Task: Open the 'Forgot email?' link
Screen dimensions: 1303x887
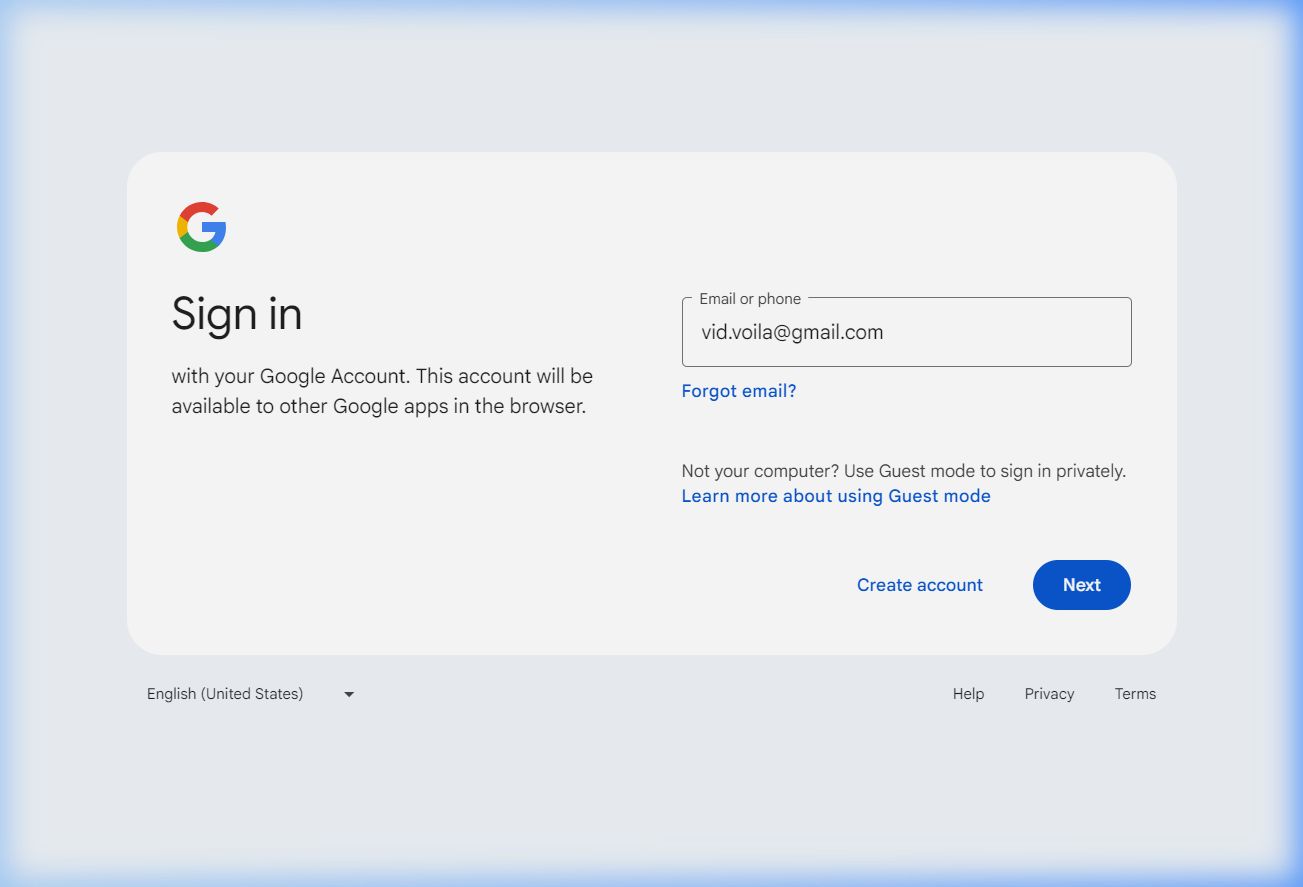Action: point(739,391)
